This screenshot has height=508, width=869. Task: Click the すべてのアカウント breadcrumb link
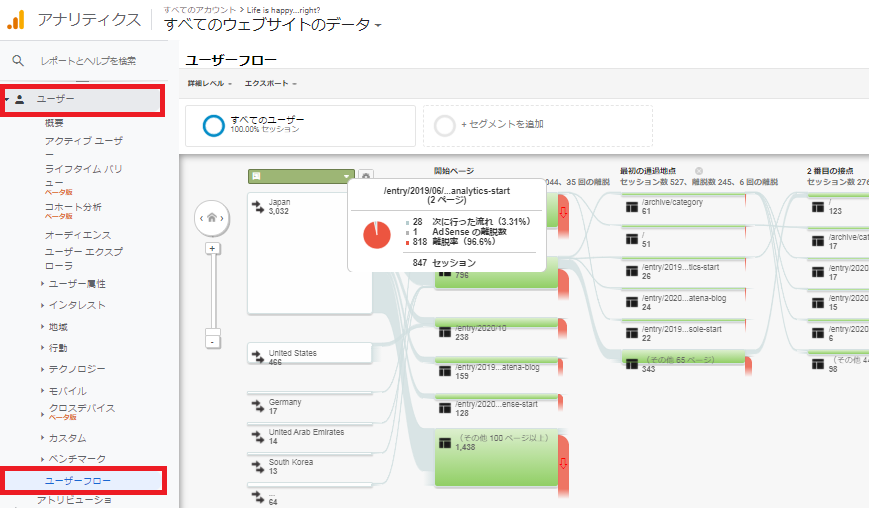click(x=200, y=10)
